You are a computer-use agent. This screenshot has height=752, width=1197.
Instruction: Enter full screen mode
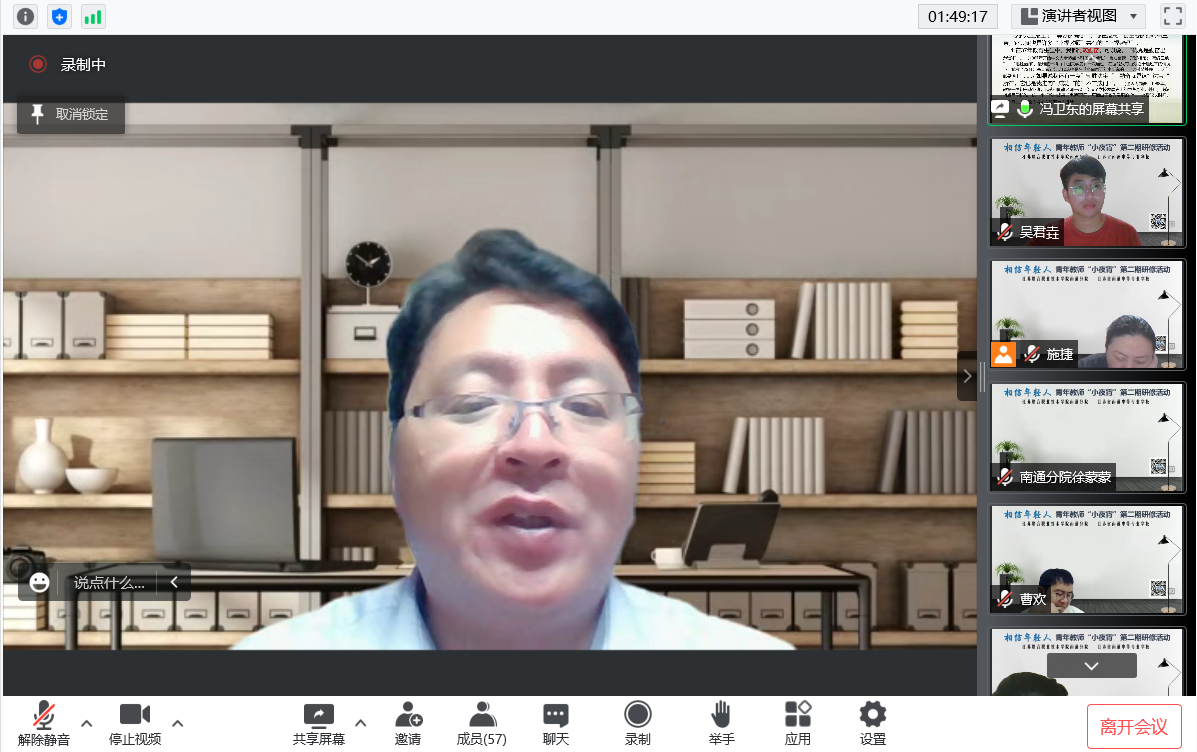tap(1172, 16)
